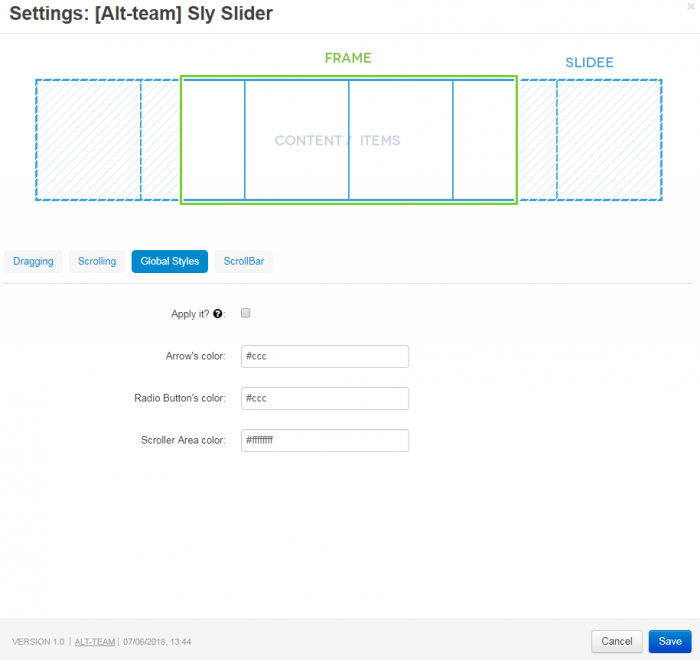Enable the Apply it? checkbox

(246, 313)
